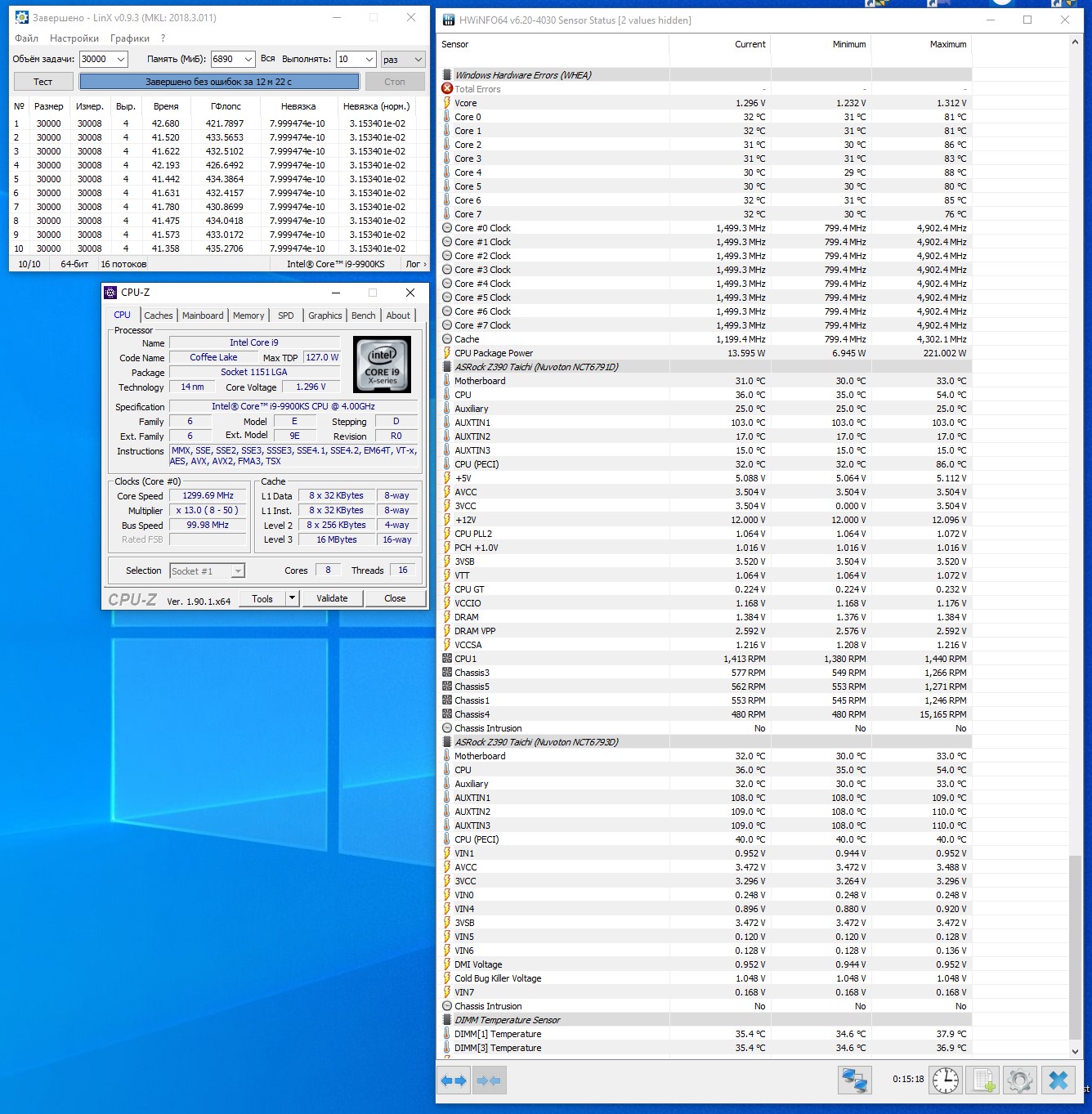The height and width of the screenshot is (1114, 1092).
Task: Reset sensor timer with the clock icon
Action: [x=946, y=1080]
